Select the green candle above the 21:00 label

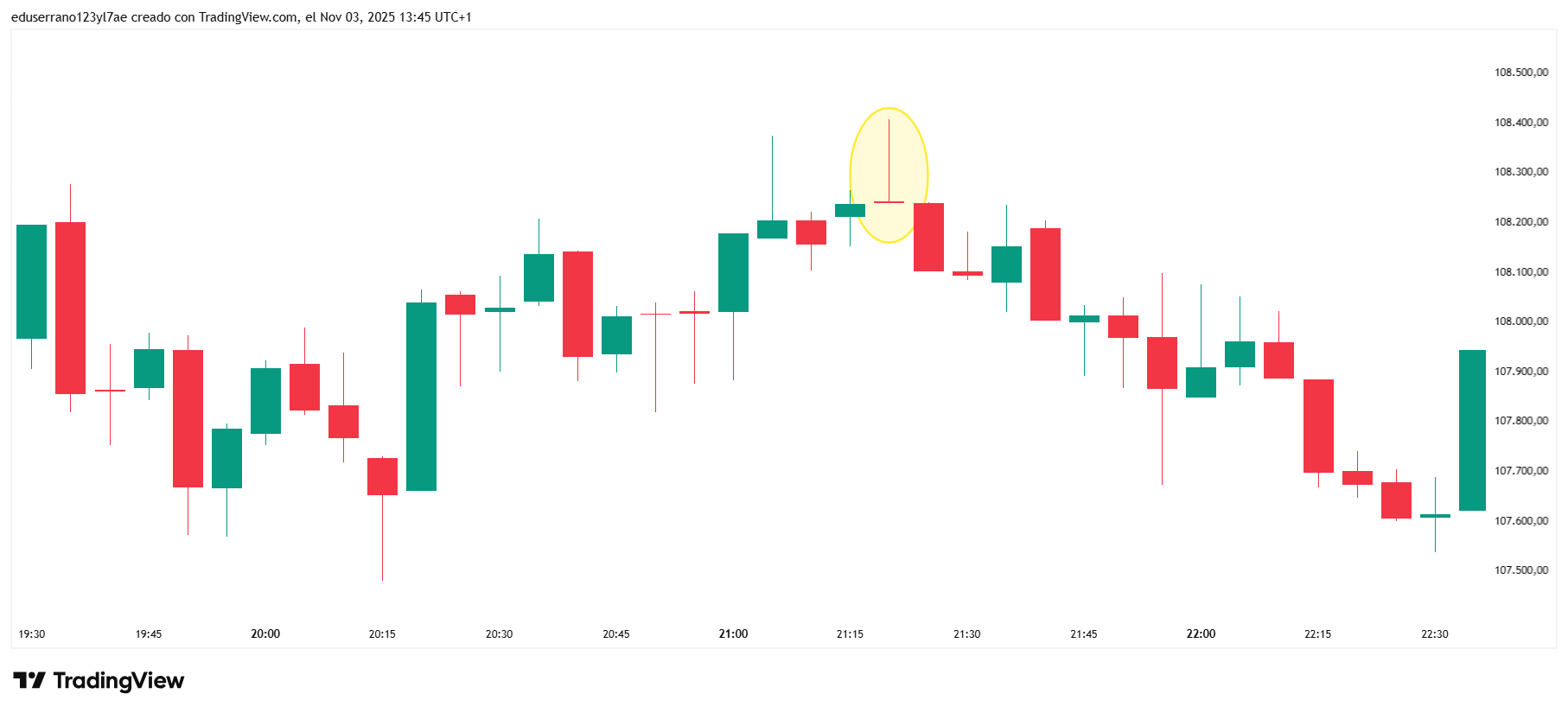[x=733, y=272]
